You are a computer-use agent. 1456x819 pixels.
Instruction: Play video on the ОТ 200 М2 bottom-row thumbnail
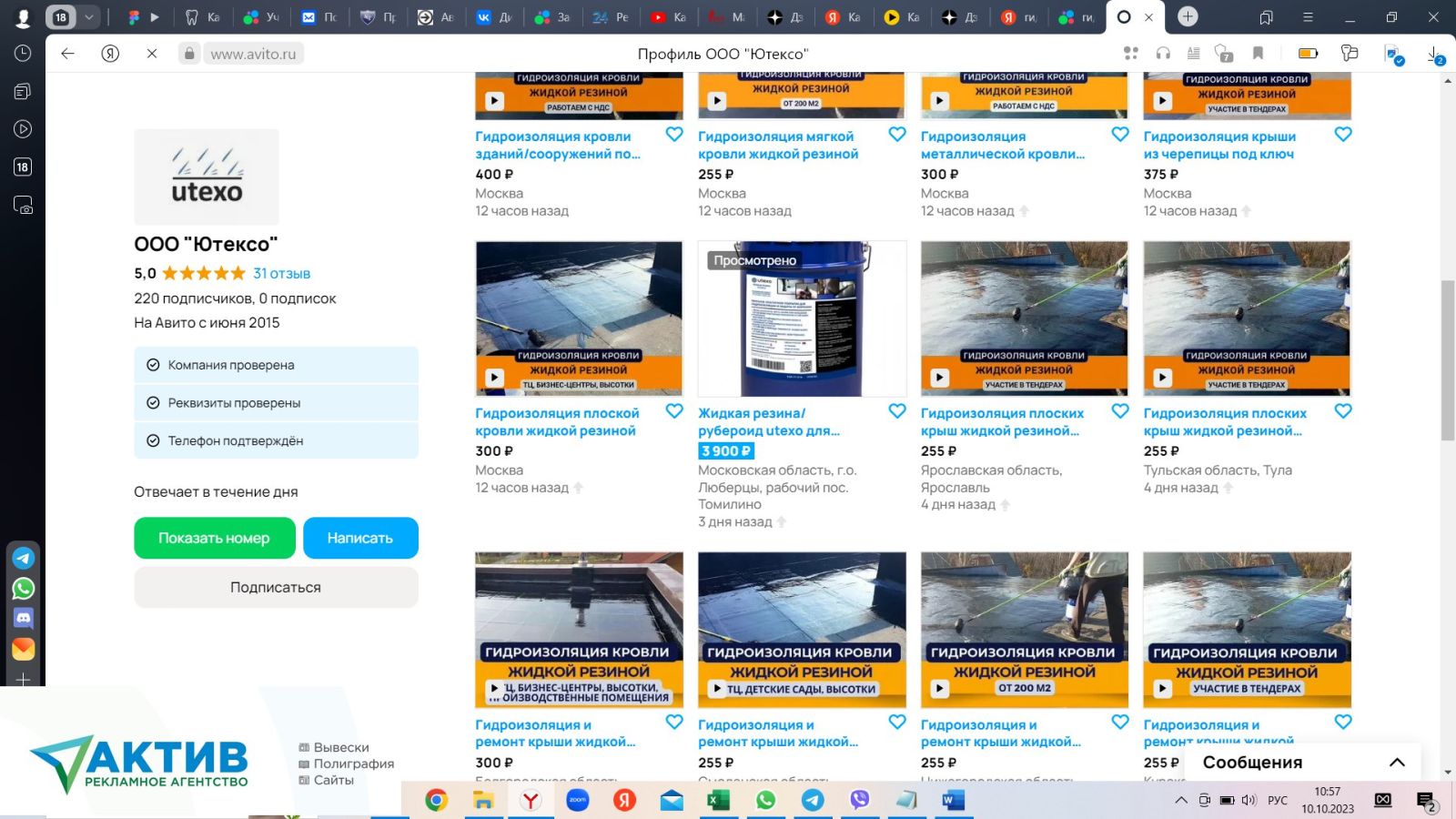click(939, 689)
